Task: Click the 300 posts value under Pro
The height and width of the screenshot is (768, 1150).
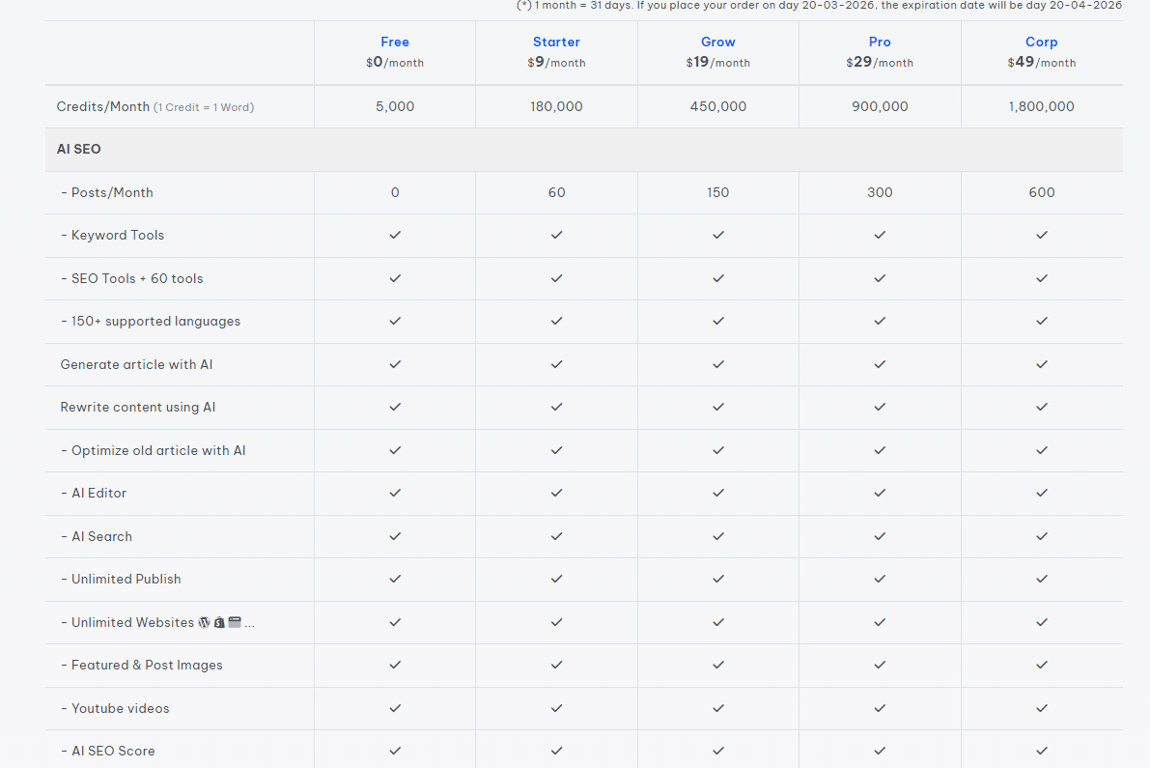Action: pyautogui.click(x=880, y=192)
